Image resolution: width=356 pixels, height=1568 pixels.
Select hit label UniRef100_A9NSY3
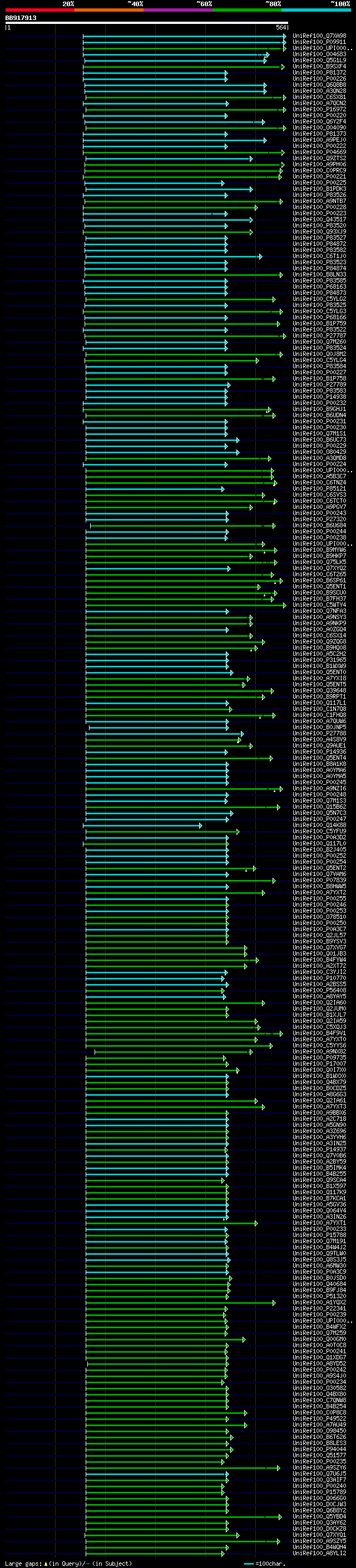tap(319, 617)
